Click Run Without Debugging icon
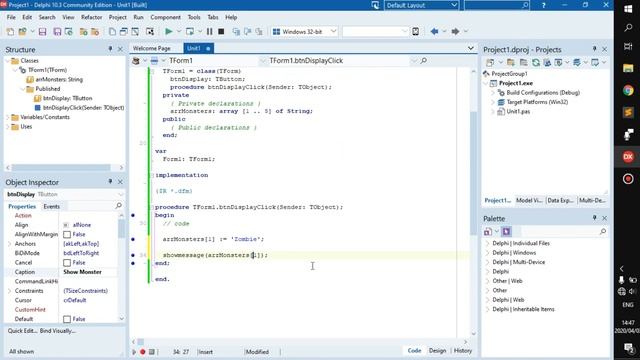This screenshot has width=640, height=360. [190, 31]
